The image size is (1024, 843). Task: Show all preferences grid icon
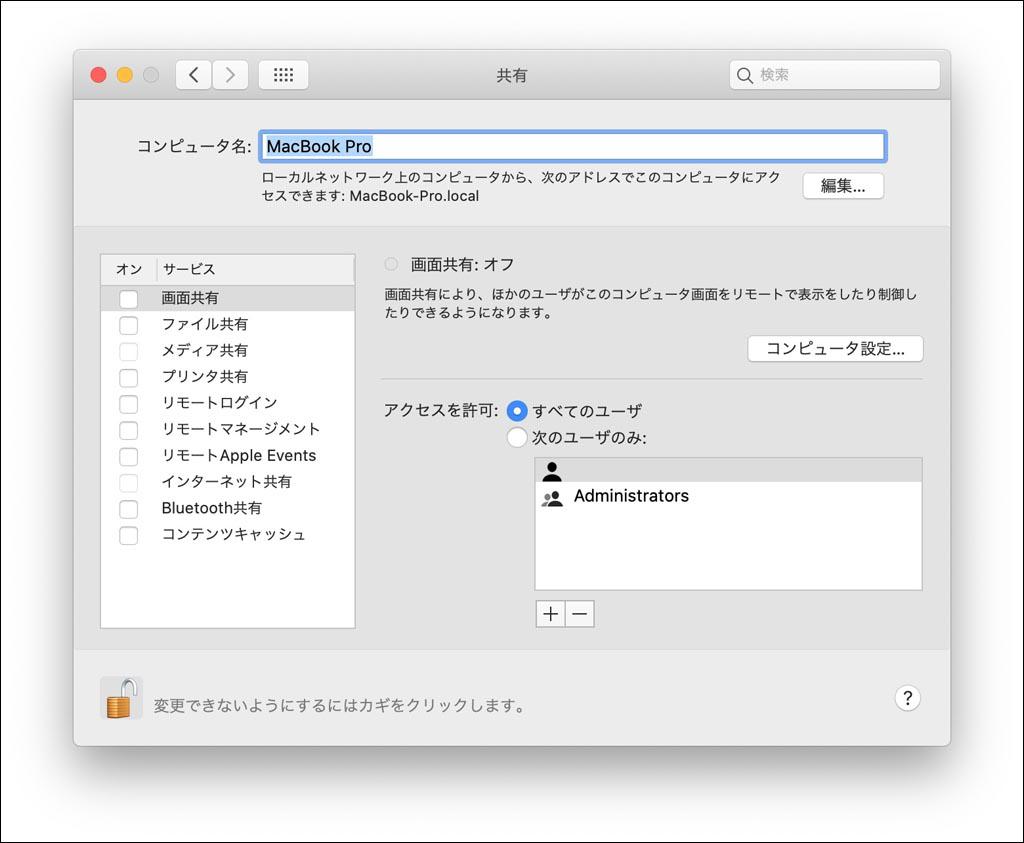(283, 75)
